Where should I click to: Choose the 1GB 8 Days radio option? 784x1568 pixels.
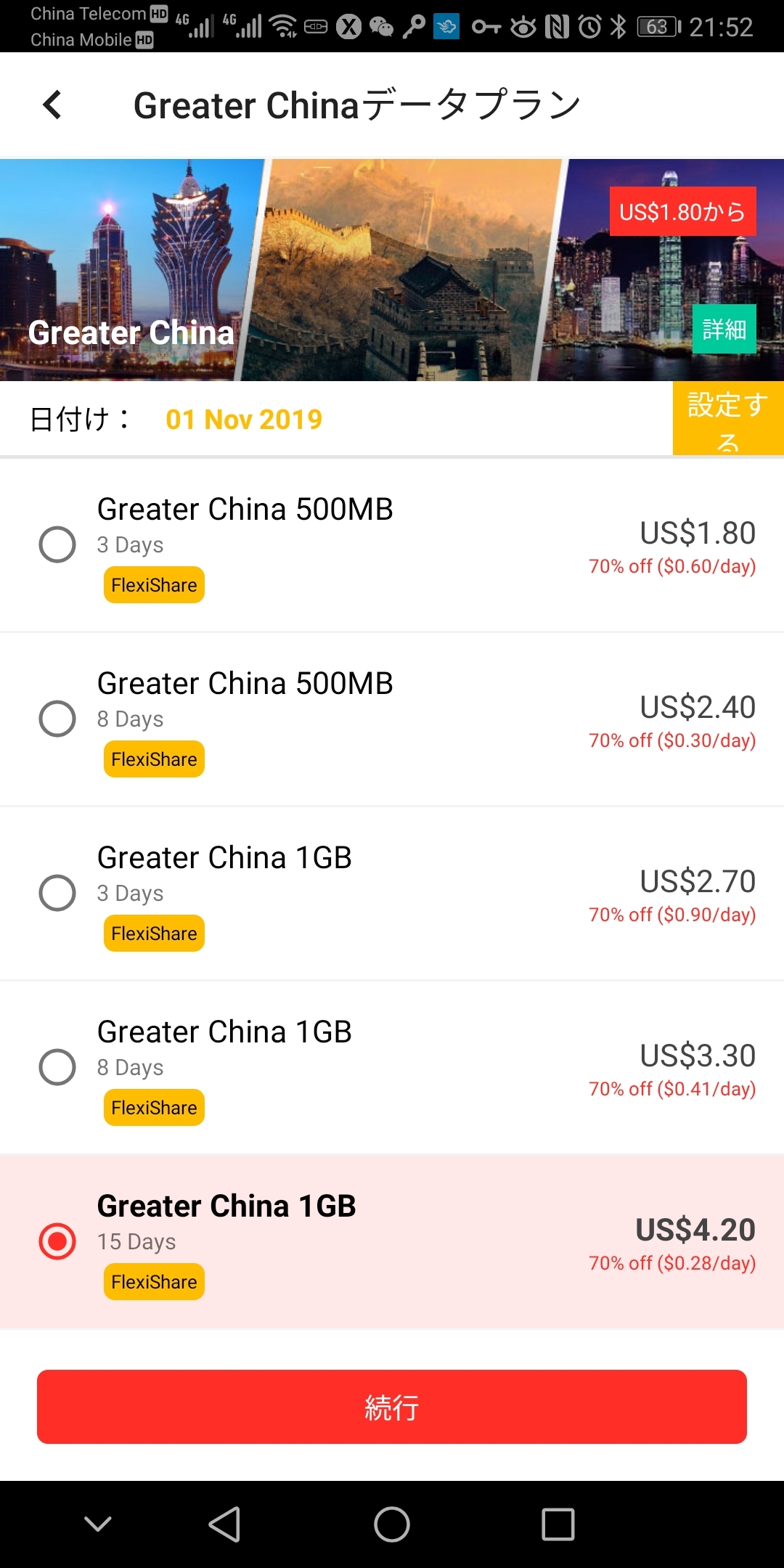57,1067
